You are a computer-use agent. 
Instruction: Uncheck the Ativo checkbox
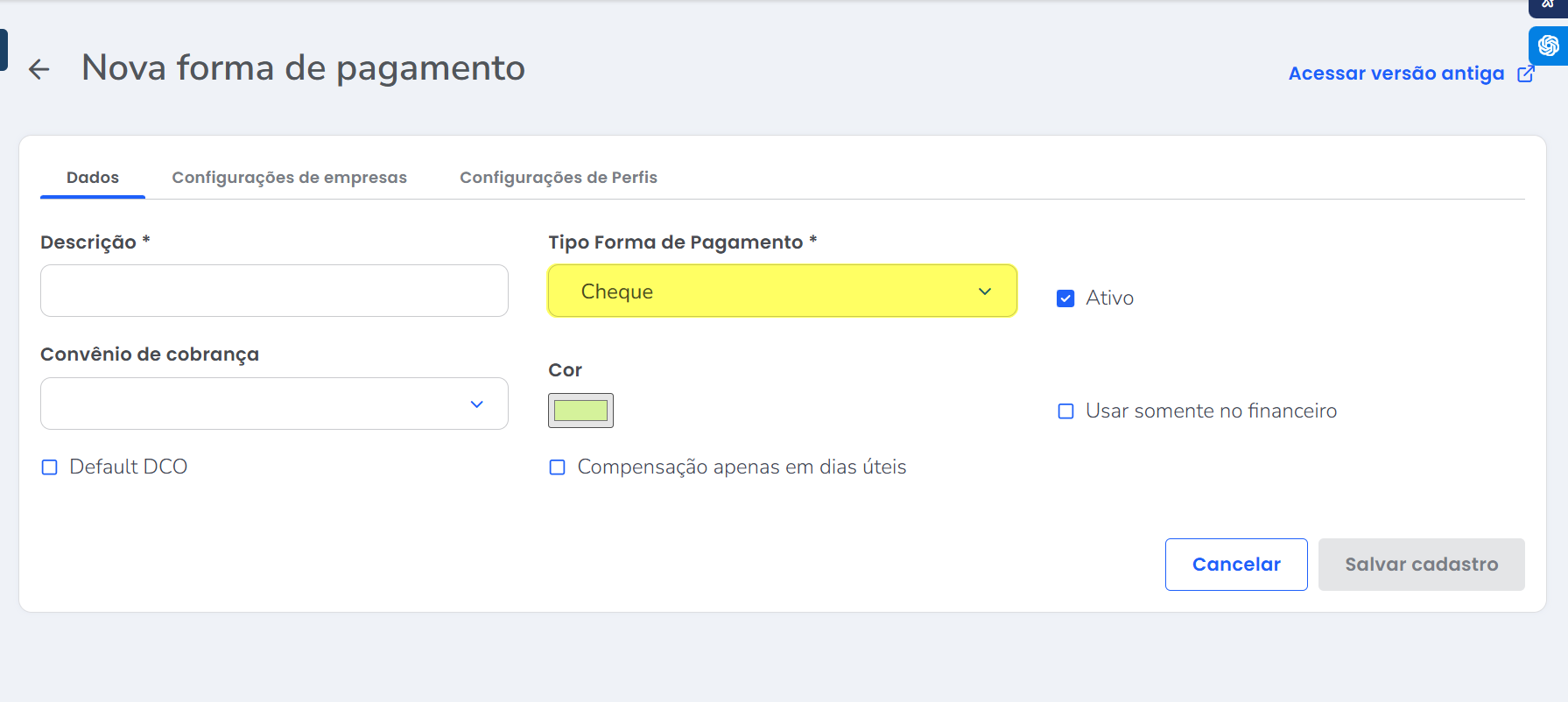[x=1065, y=298]
